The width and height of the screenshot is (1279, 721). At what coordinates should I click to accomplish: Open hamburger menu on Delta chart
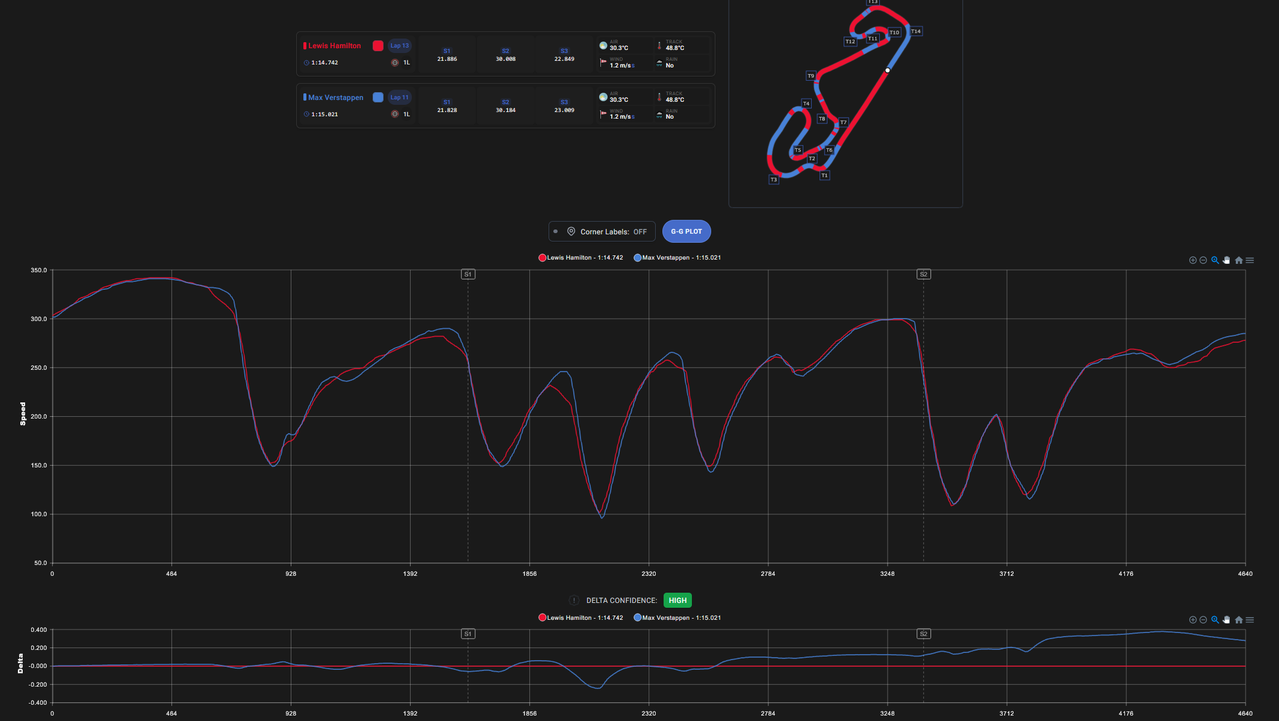point(1250,620)
